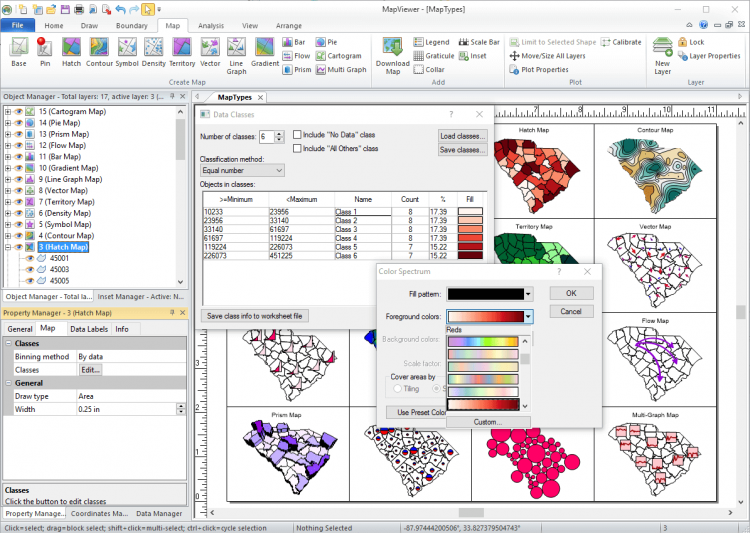Viewport: 750px width, 533px height.
Task: Open the Data Labels property tab
Action: [89, 329]
